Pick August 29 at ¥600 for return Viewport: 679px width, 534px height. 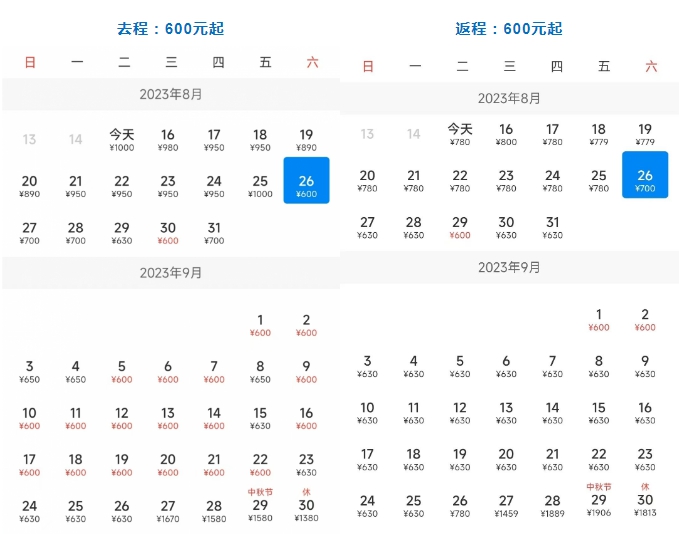[460, 228]
